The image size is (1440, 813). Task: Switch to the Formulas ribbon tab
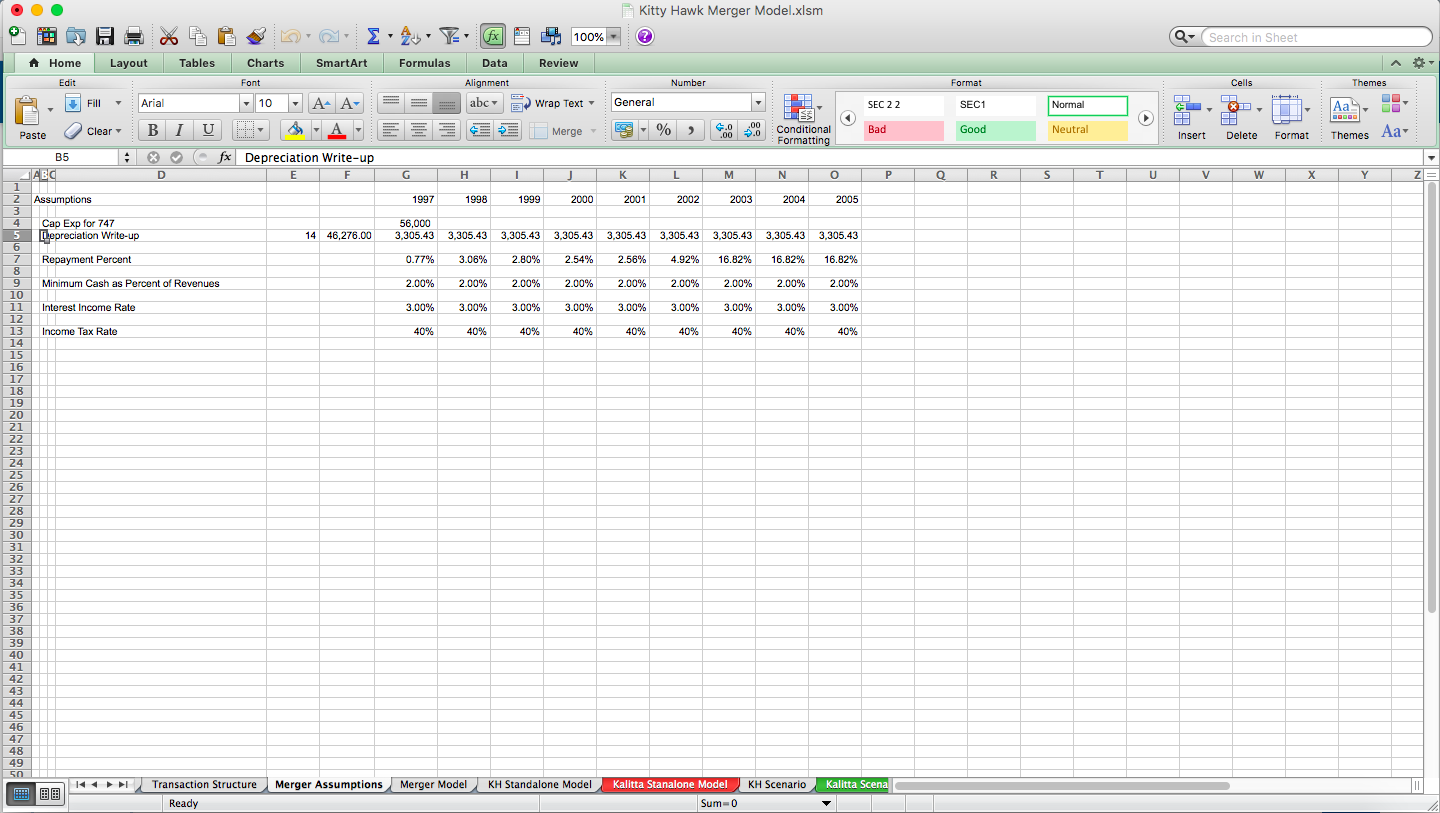(424, 62)
